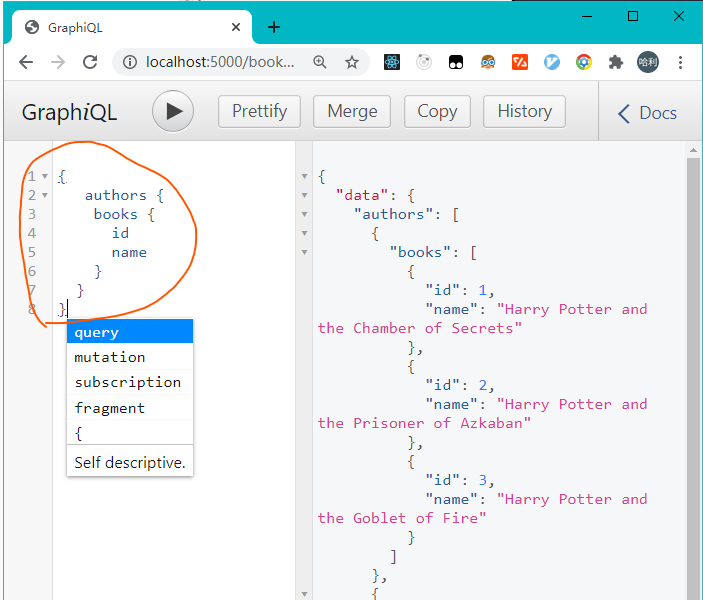Click 'name' field in query editor

(129, 252)
